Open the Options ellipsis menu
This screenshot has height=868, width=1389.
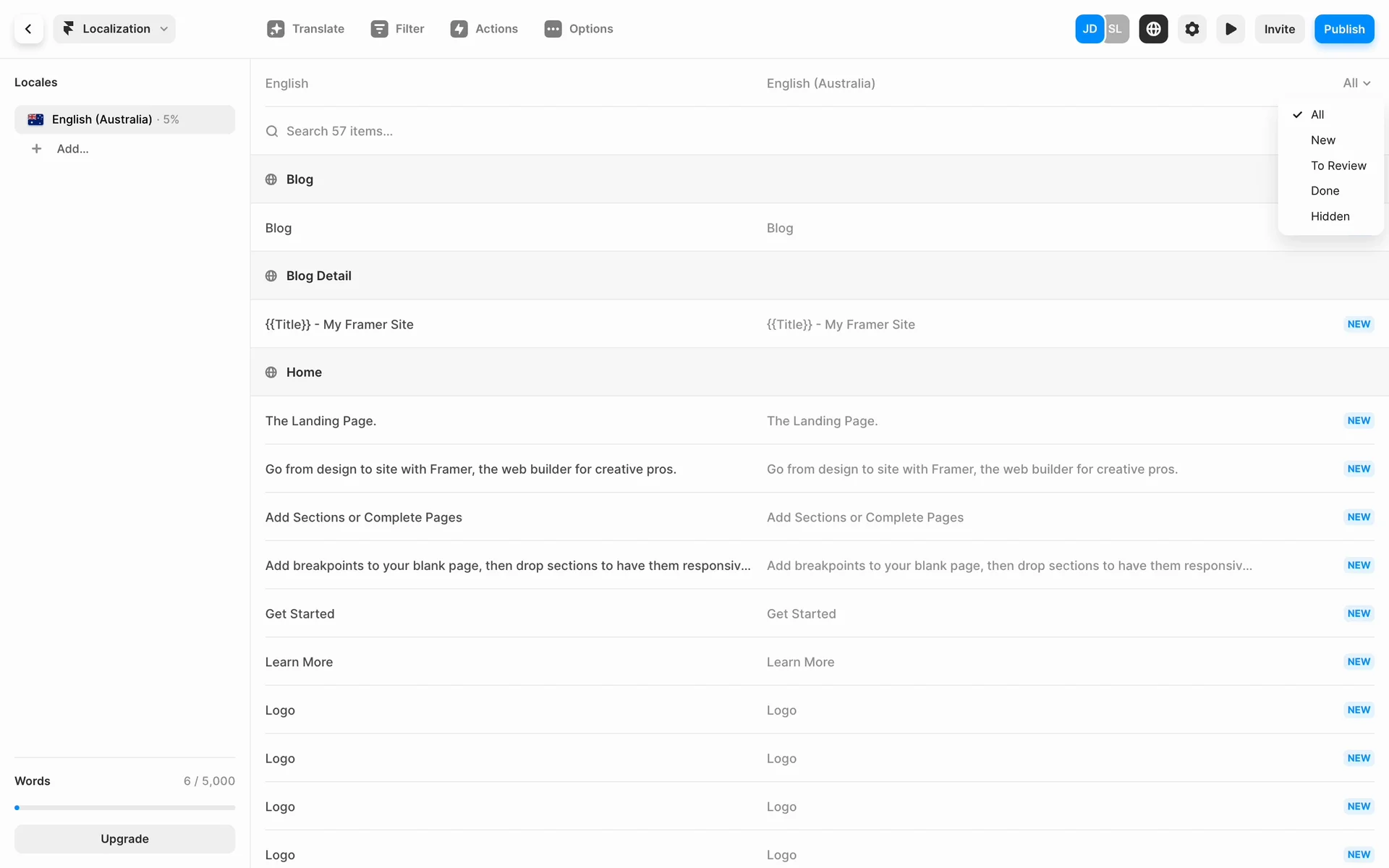point(553,29)
